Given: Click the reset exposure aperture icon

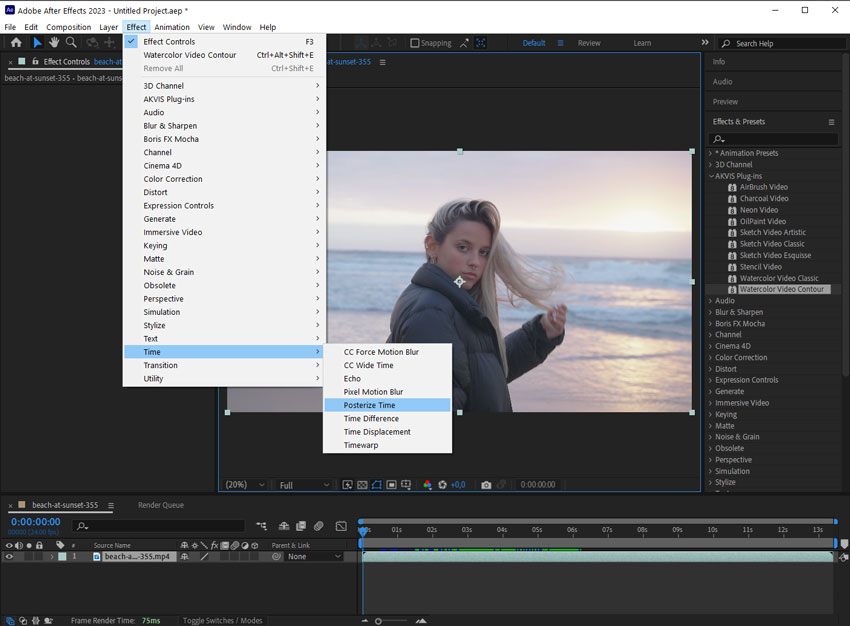Looking at the screenshot, I should (x=442, y=485).
